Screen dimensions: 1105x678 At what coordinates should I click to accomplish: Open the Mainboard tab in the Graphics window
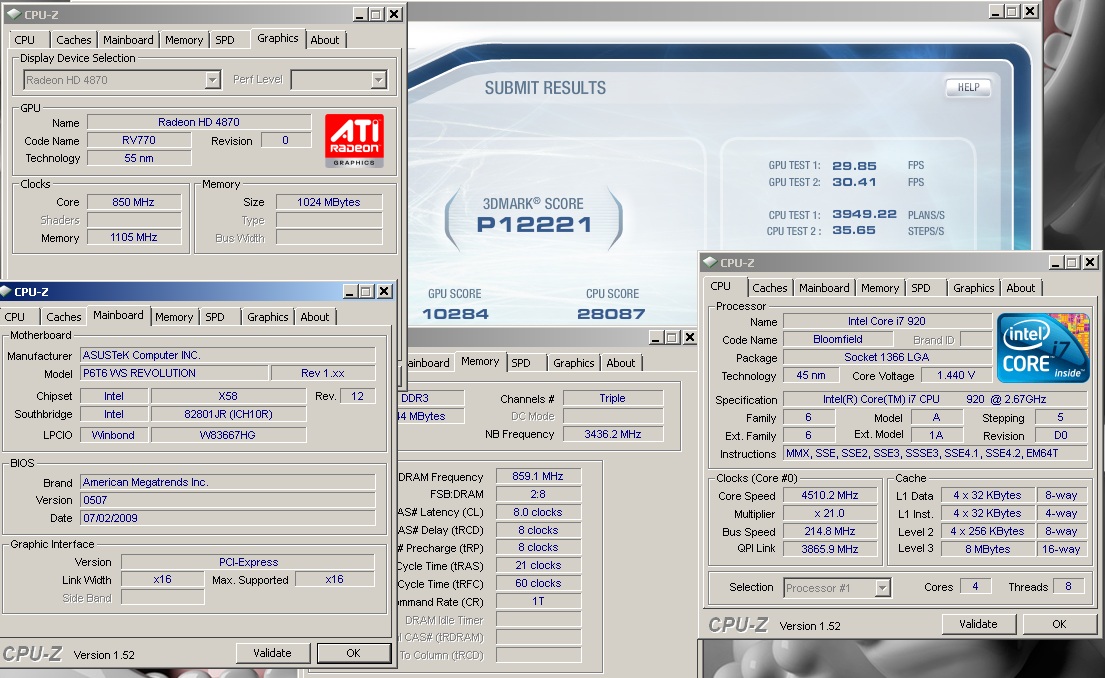tap(128, 40)
